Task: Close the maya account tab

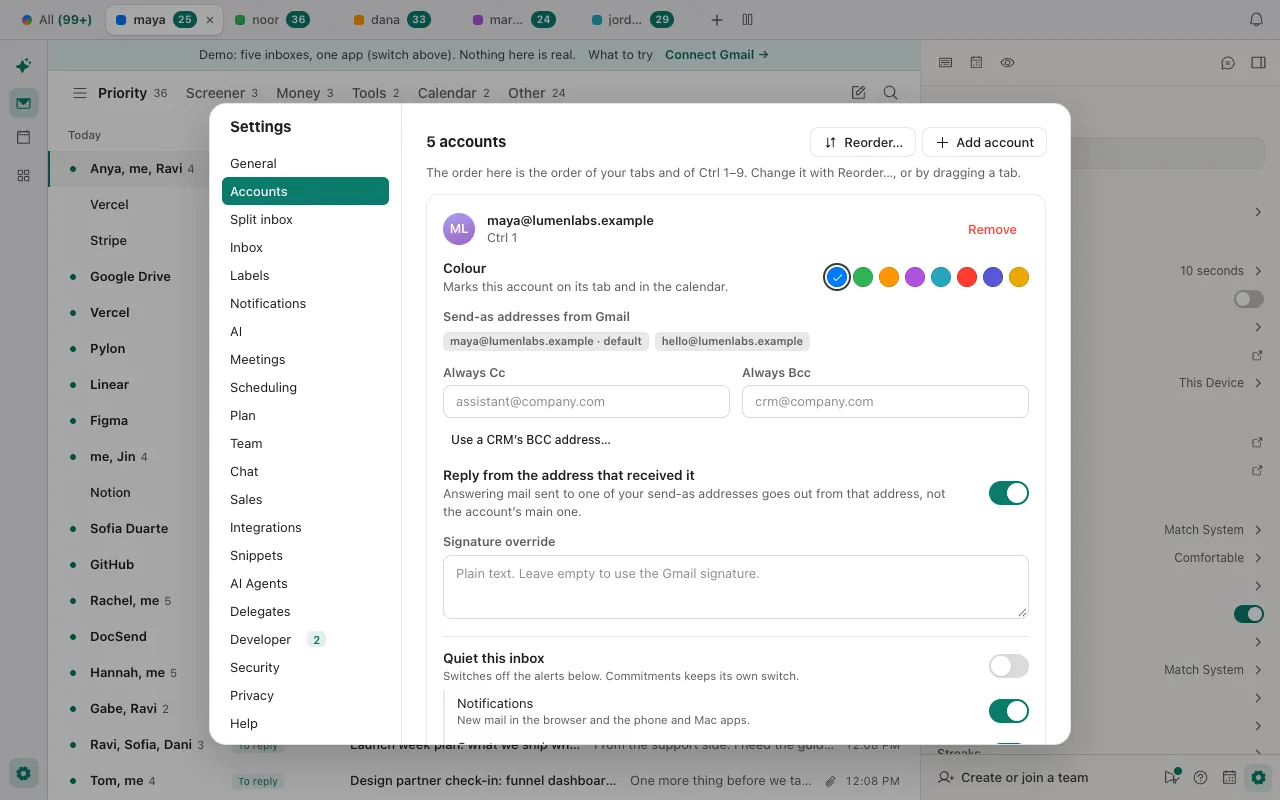Action: click(209, 20)
